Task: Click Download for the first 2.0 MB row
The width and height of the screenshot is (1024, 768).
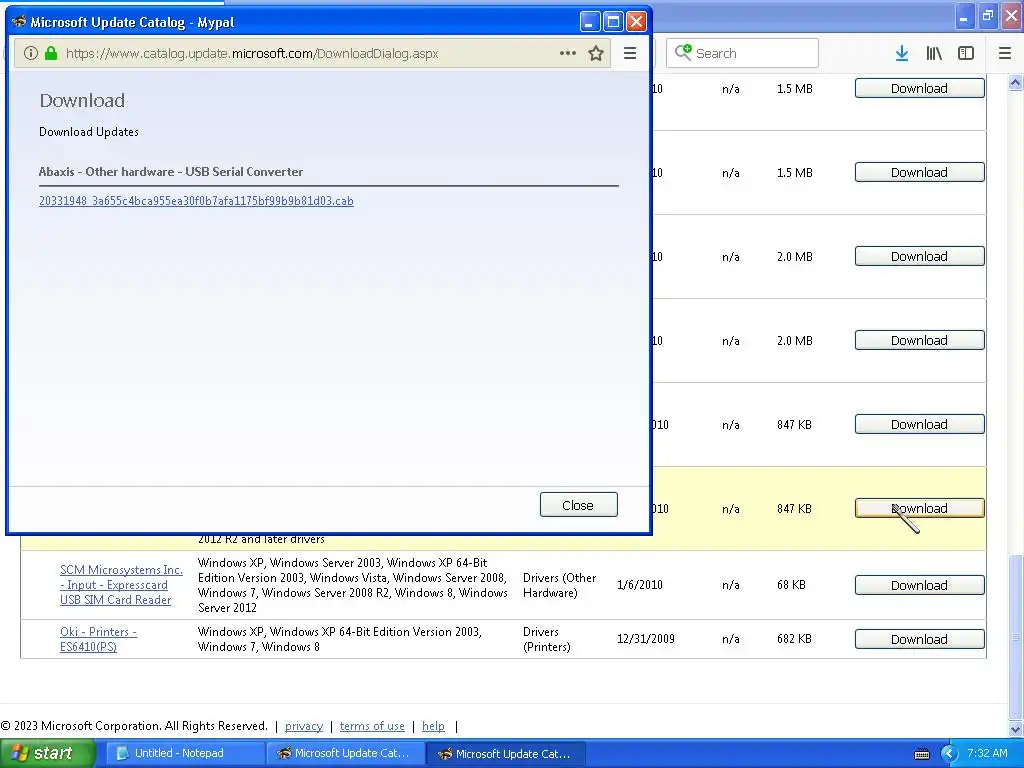Action: pyautogui.click(x=920, y=256)
